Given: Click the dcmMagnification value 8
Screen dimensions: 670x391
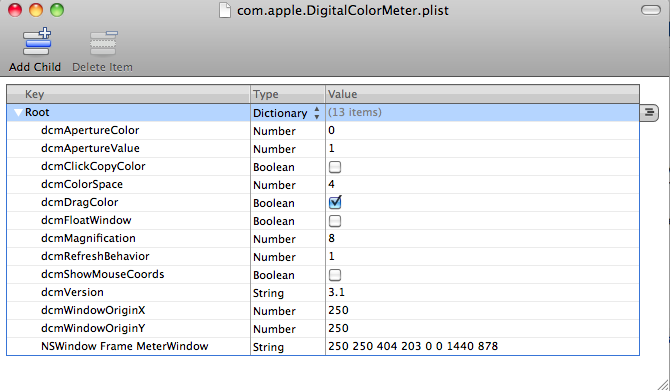Looking at the screenshot, I should 332,238.
